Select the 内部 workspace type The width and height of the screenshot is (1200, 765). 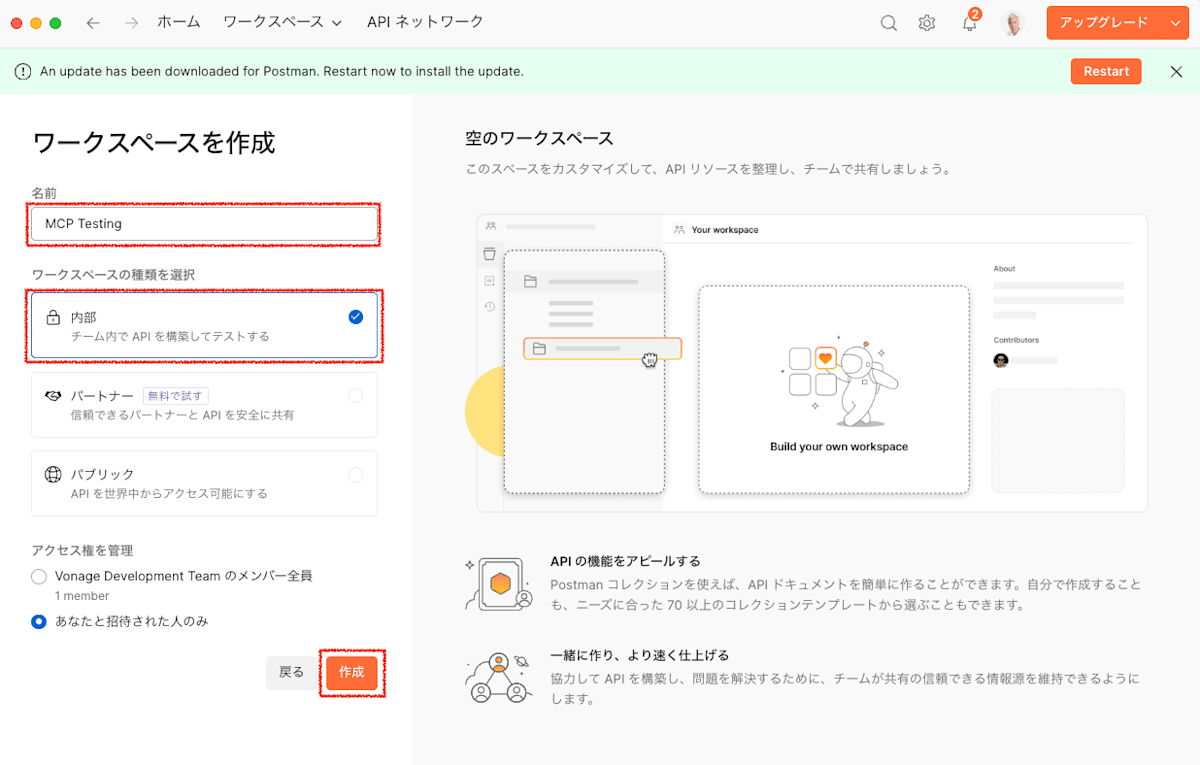[204, 325]
